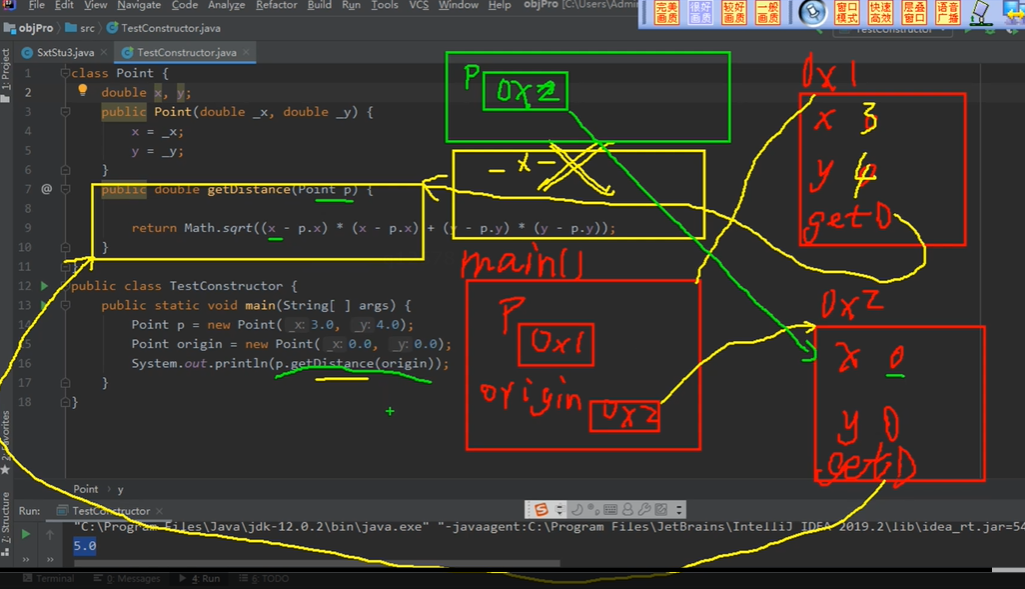The height and width of the screenshot is (589, 1025).
Task: Click the pen/eraser icon in overlay toolbar
Action: (x=981, y=13)
